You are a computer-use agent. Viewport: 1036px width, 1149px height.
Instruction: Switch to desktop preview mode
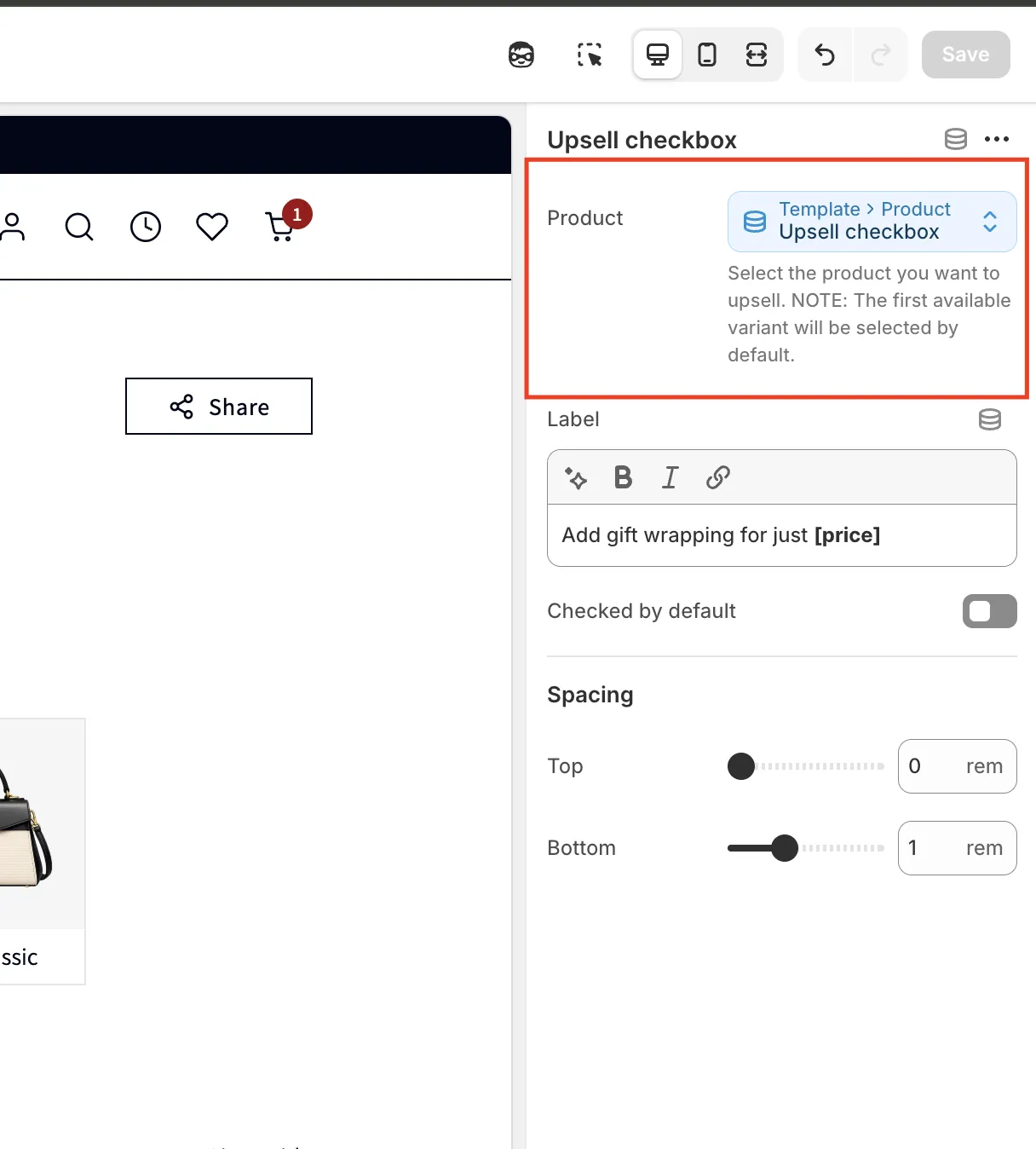pyautogui.click(x=658, y=55)
